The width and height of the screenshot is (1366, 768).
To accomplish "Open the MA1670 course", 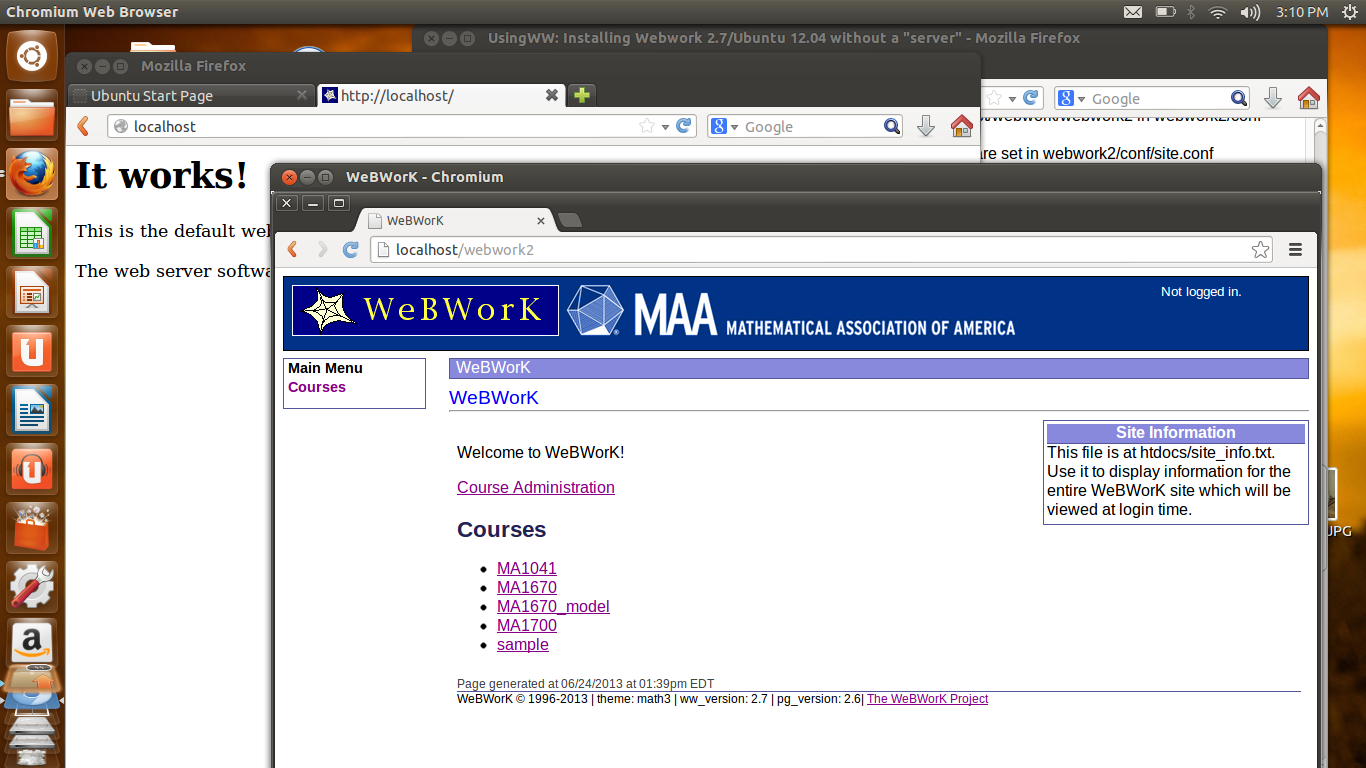I will pos(527,587).
